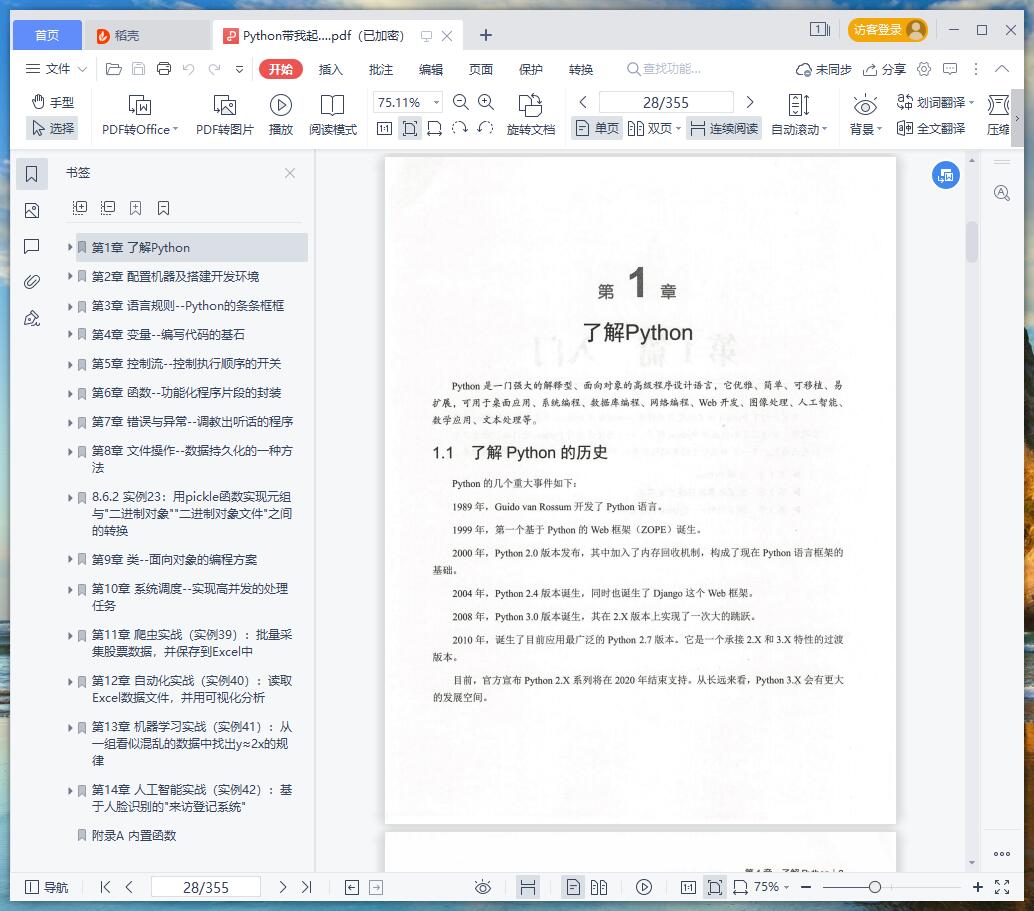The image size is (1034, 911).
Task: Set actual size 1:1 view in toolbar
Action: click(384, 129)
